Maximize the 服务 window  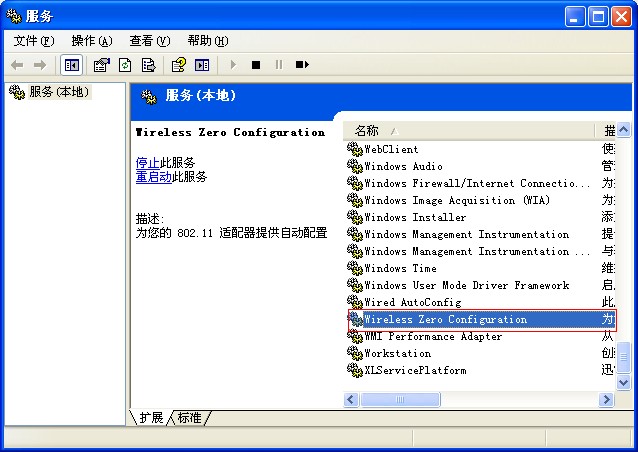(598, 17)
